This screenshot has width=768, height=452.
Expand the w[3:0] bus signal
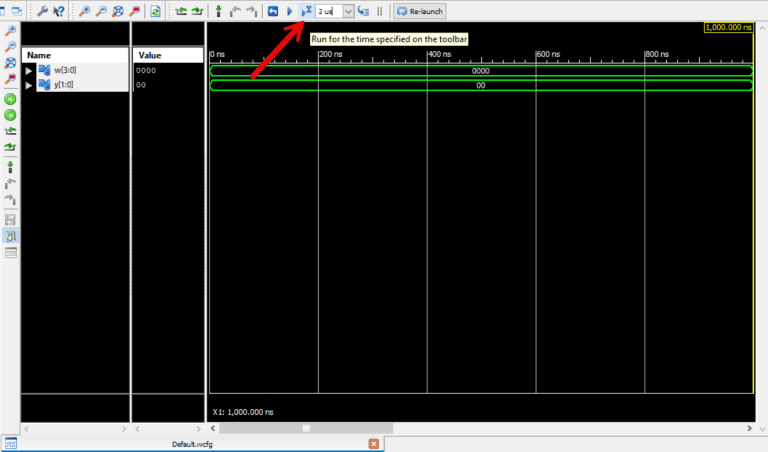pos(29,71)
